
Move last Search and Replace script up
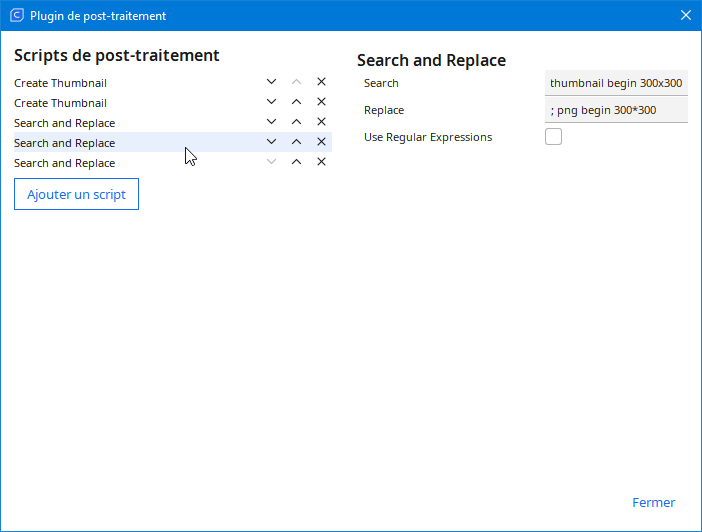[x=296, y=162]
